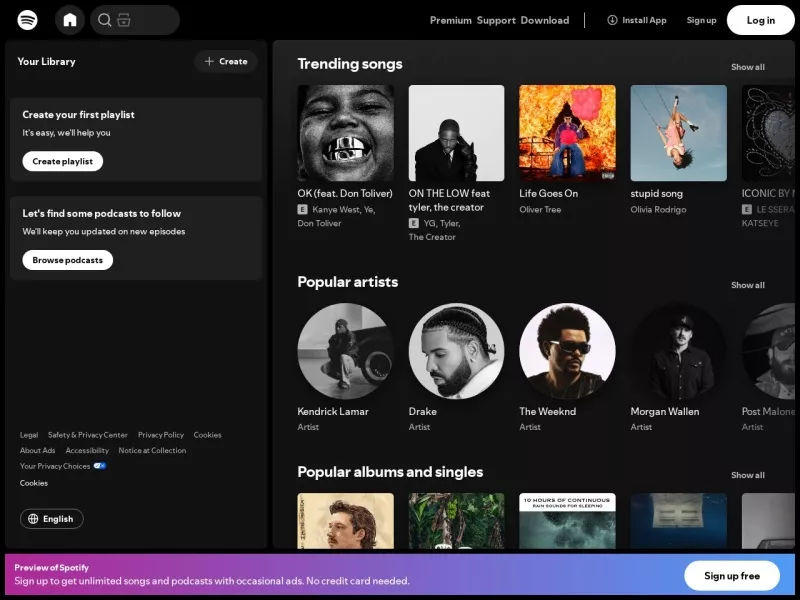Click the Sign up free button
The height and width of the screenshot is (600, 800).
point(732,576)
